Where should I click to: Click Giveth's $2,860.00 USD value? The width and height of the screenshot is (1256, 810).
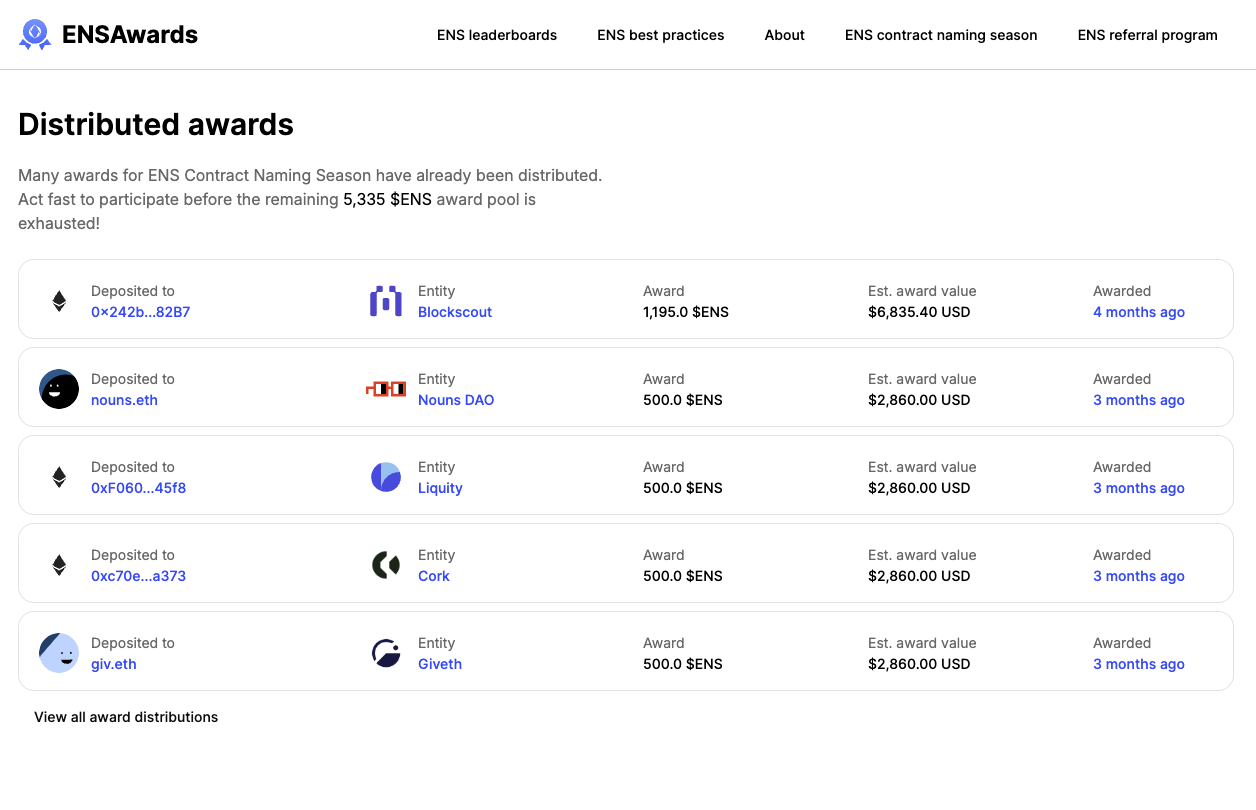click(919, 664)
